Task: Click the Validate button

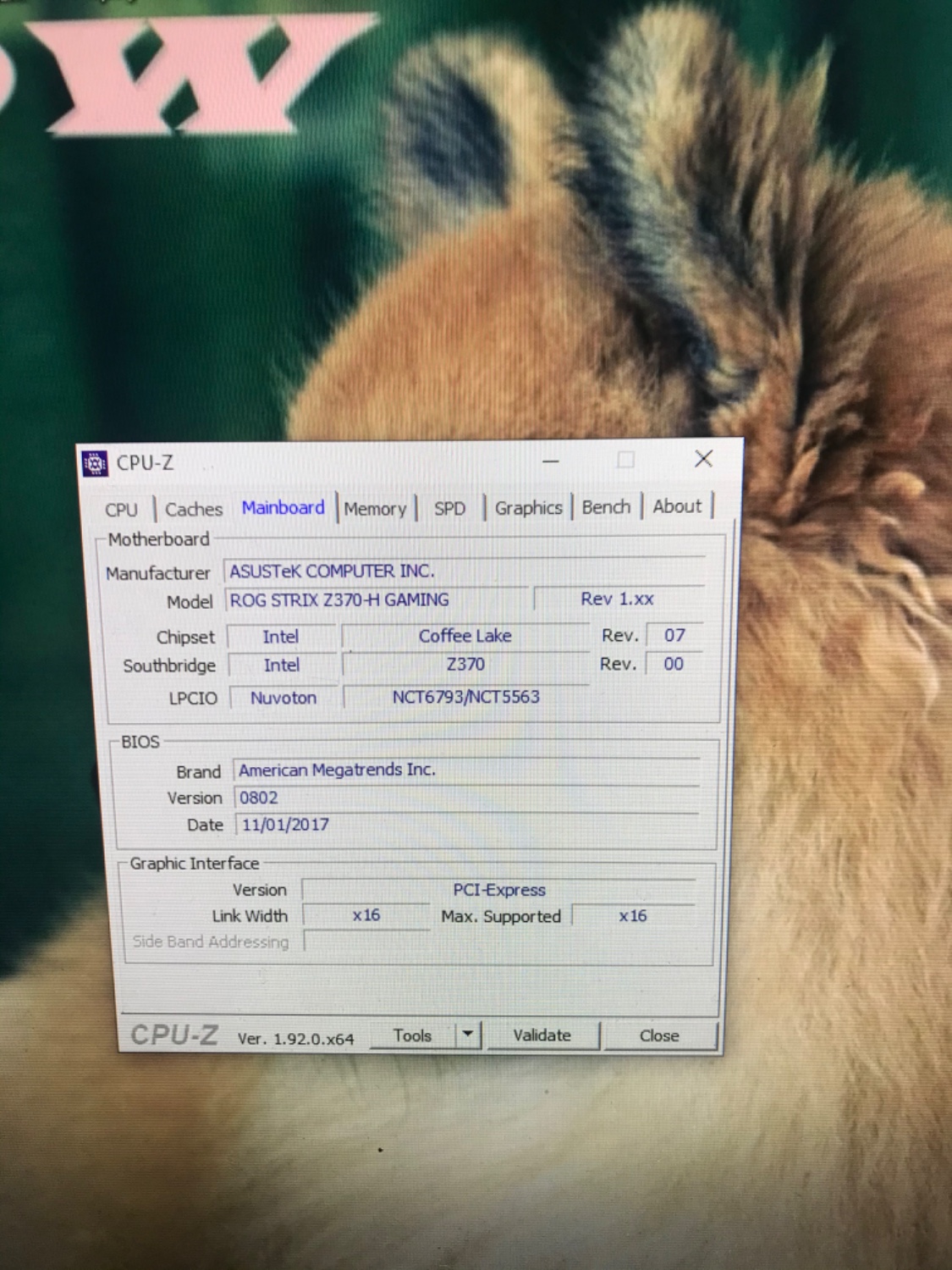Action: coord(542,1035)
